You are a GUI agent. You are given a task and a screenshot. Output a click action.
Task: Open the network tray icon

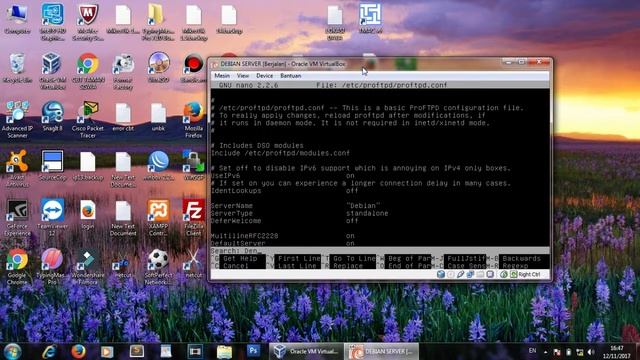580,352
